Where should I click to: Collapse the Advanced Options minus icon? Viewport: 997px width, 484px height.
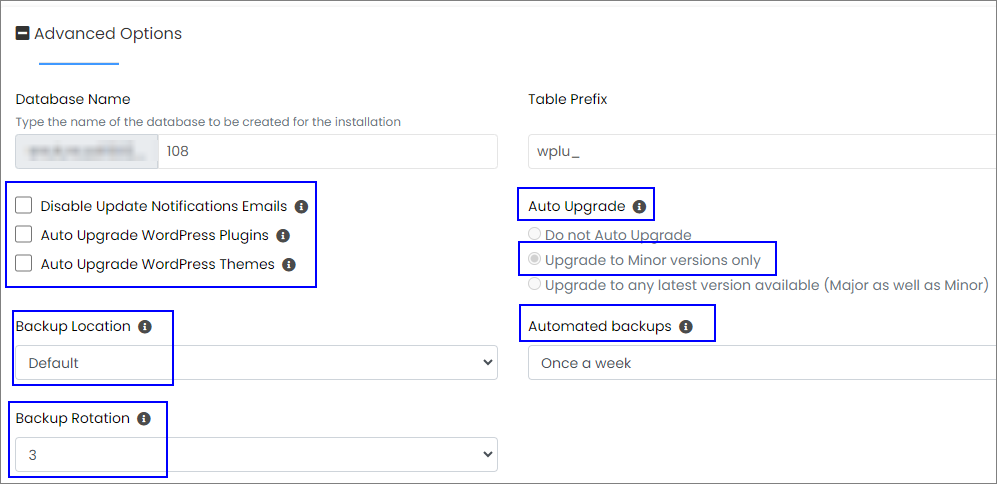22,33
